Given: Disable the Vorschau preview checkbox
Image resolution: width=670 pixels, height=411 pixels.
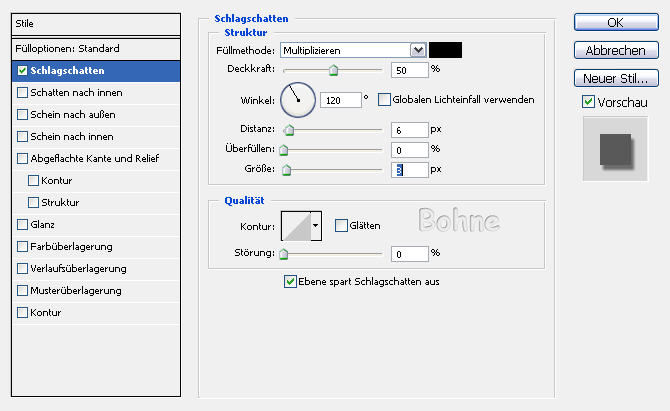Looking at the screenshot, I should pyautogui.click(x=588, y=102).
